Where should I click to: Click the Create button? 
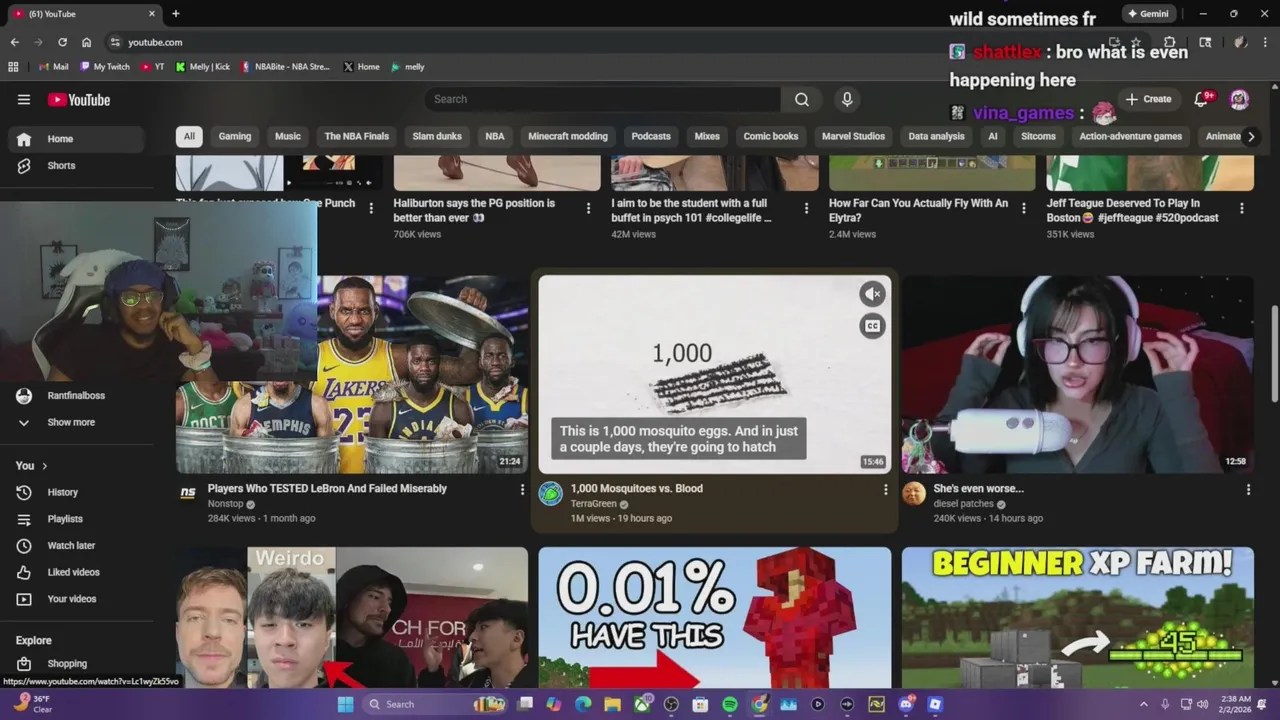click(1148, 99)
